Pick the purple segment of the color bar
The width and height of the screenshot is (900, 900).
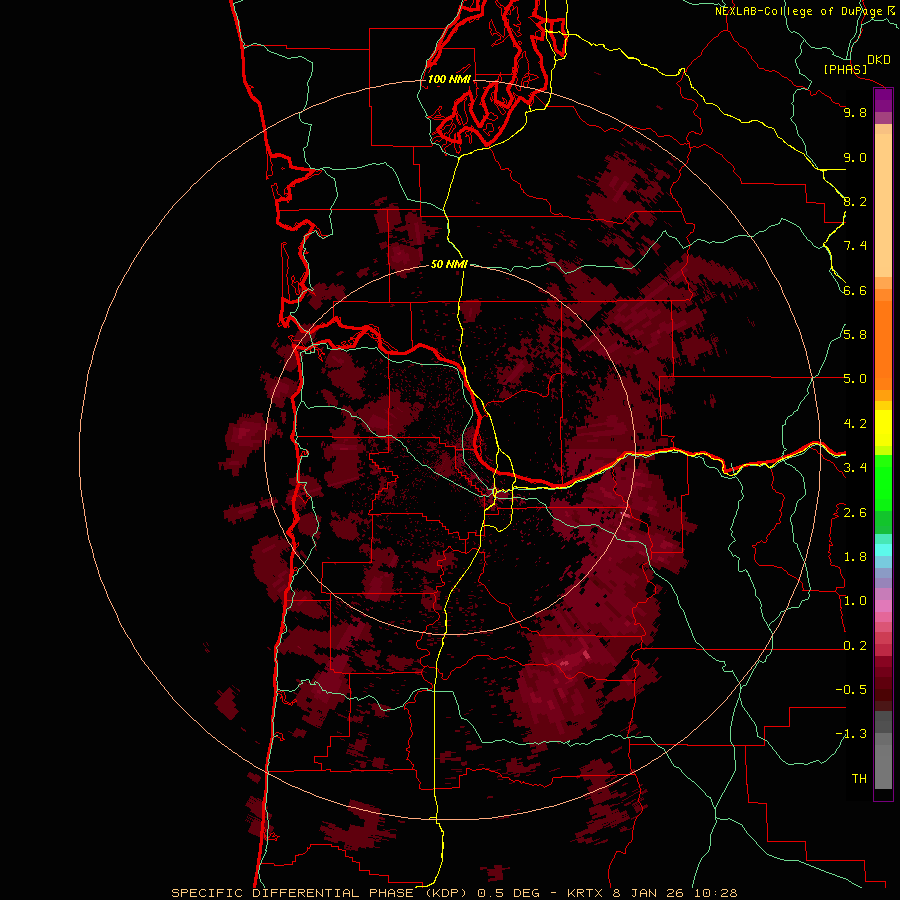coord(883,101)
